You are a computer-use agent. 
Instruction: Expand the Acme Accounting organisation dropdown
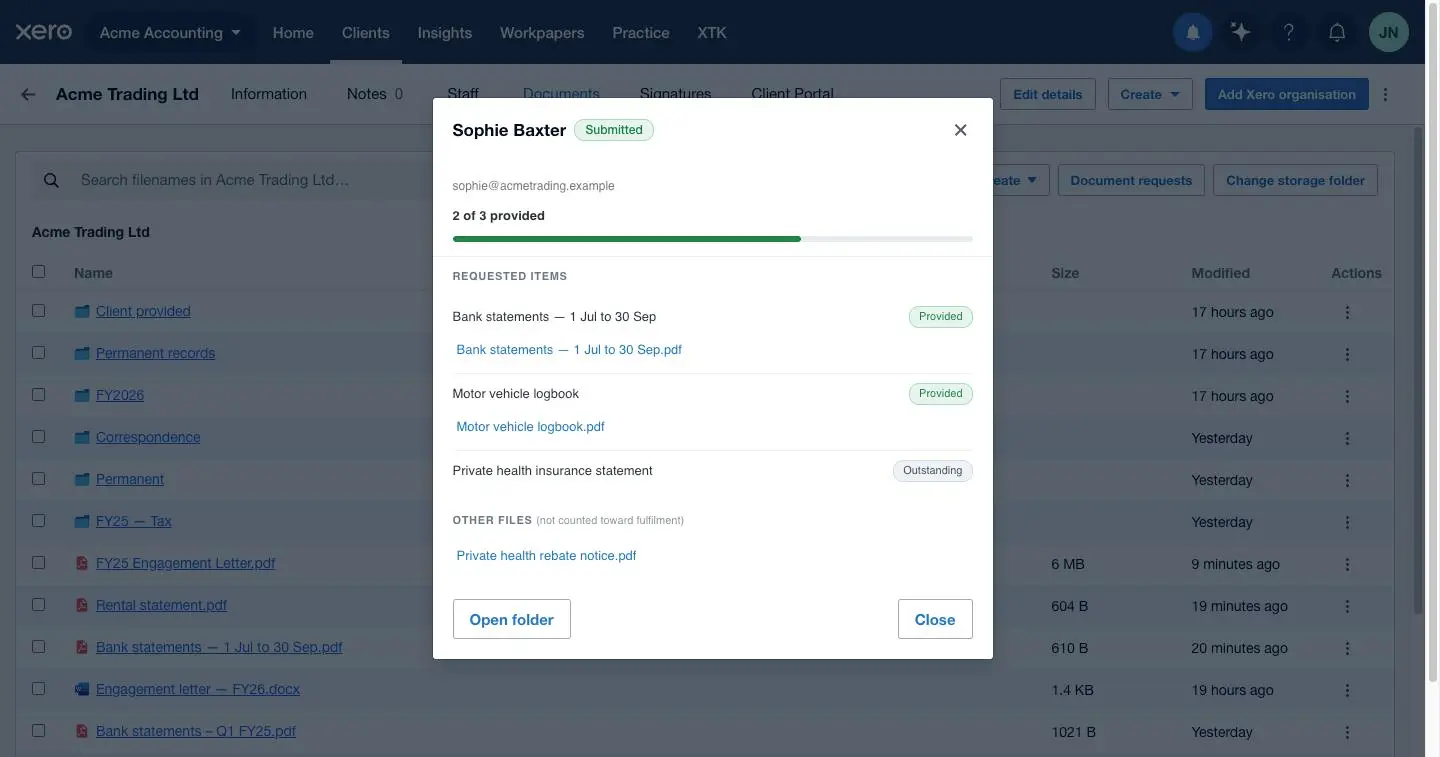(x=170, y=32)
